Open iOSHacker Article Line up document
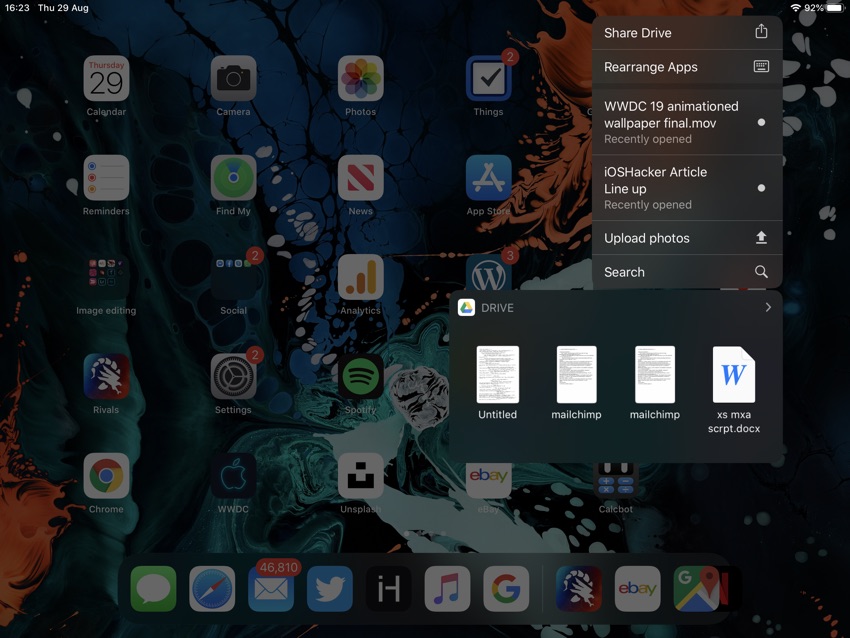The image size is (850, 638). pos(687,188)
